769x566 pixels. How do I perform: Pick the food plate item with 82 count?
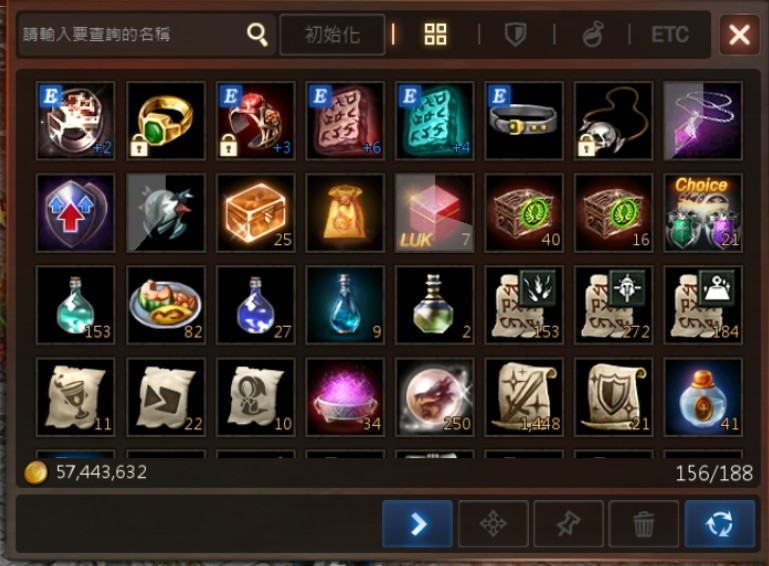pos(166,305)
